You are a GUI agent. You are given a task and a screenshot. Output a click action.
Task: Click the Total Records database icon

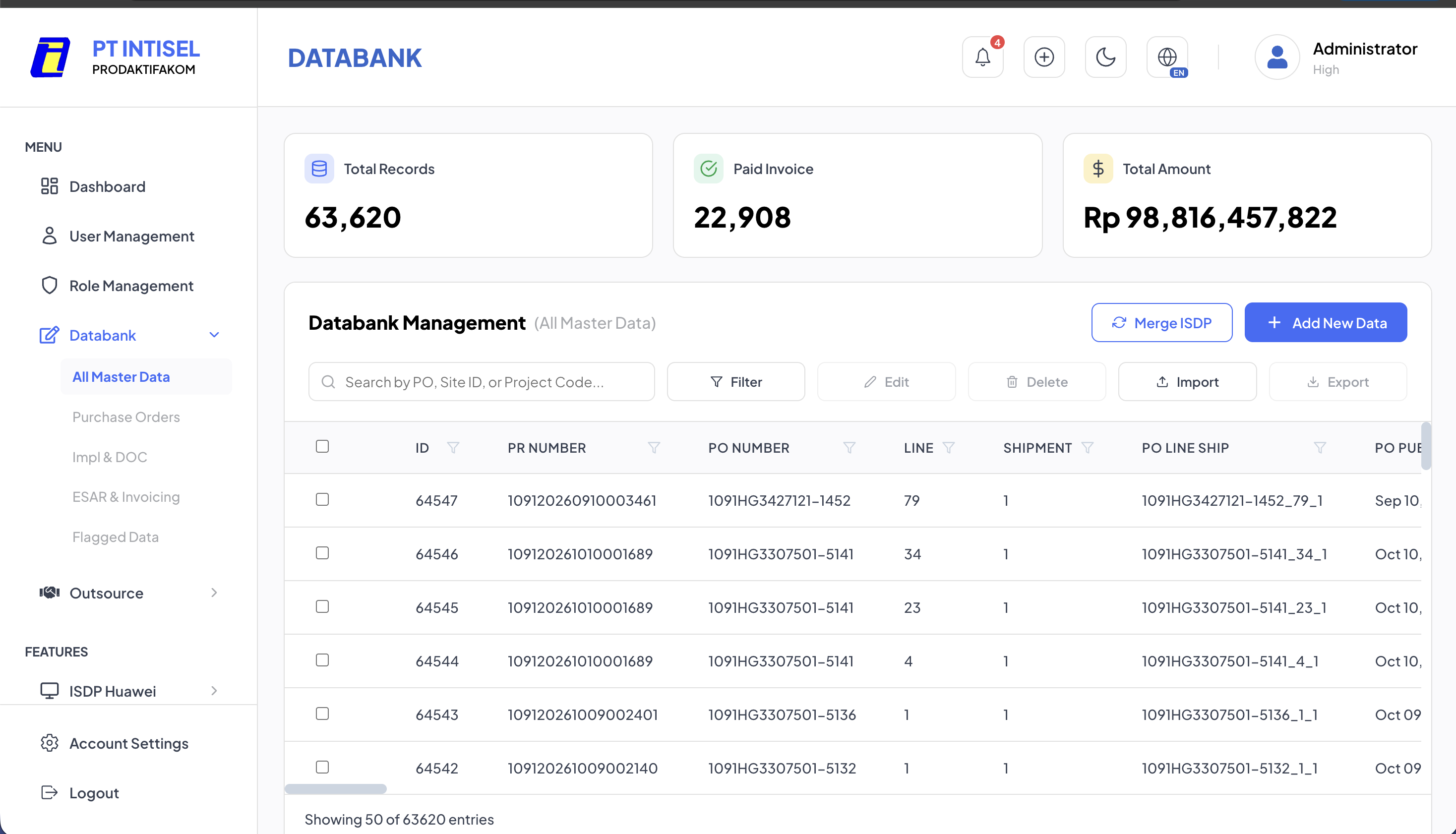(x=319, y=169)
